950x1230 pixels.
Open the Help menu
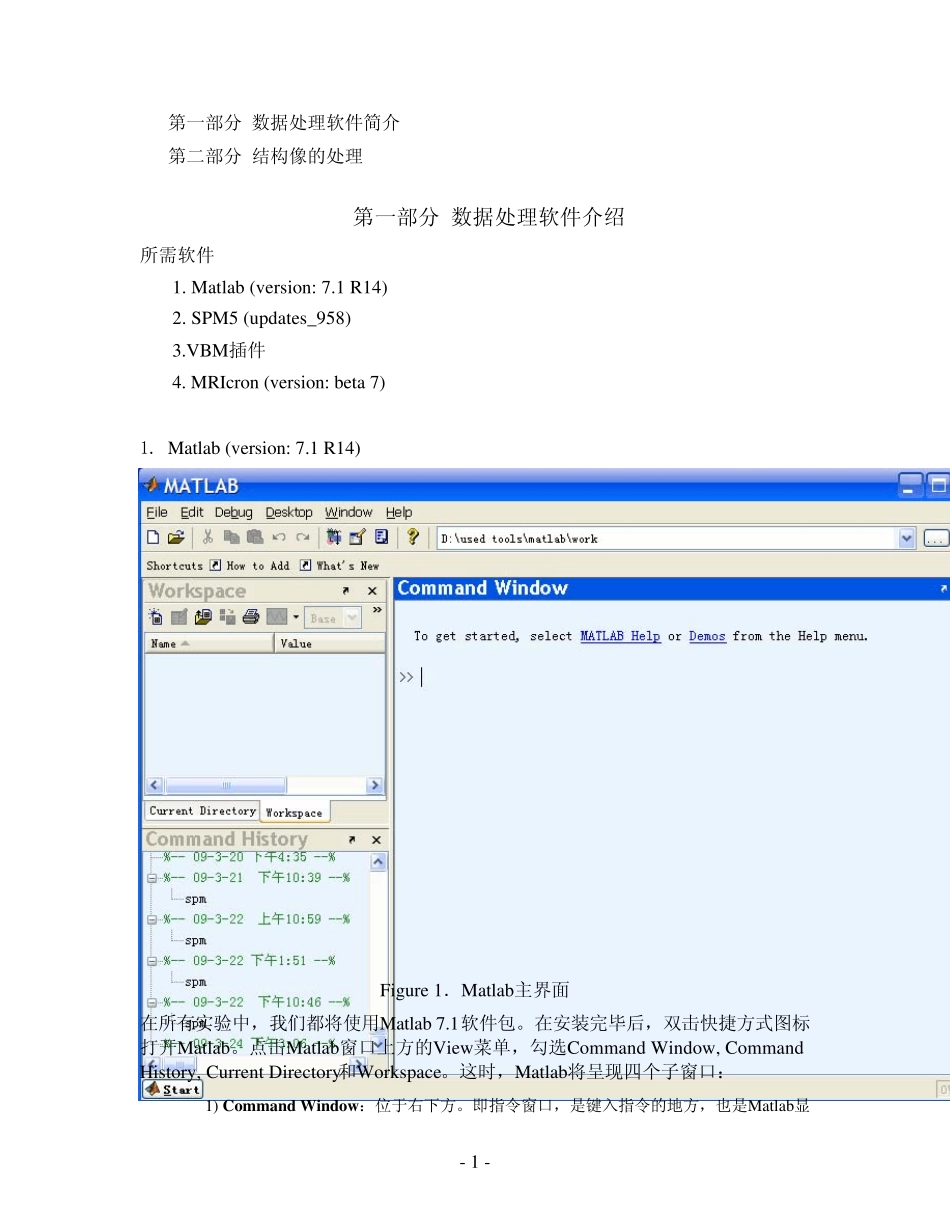click(x=399, y=512)
